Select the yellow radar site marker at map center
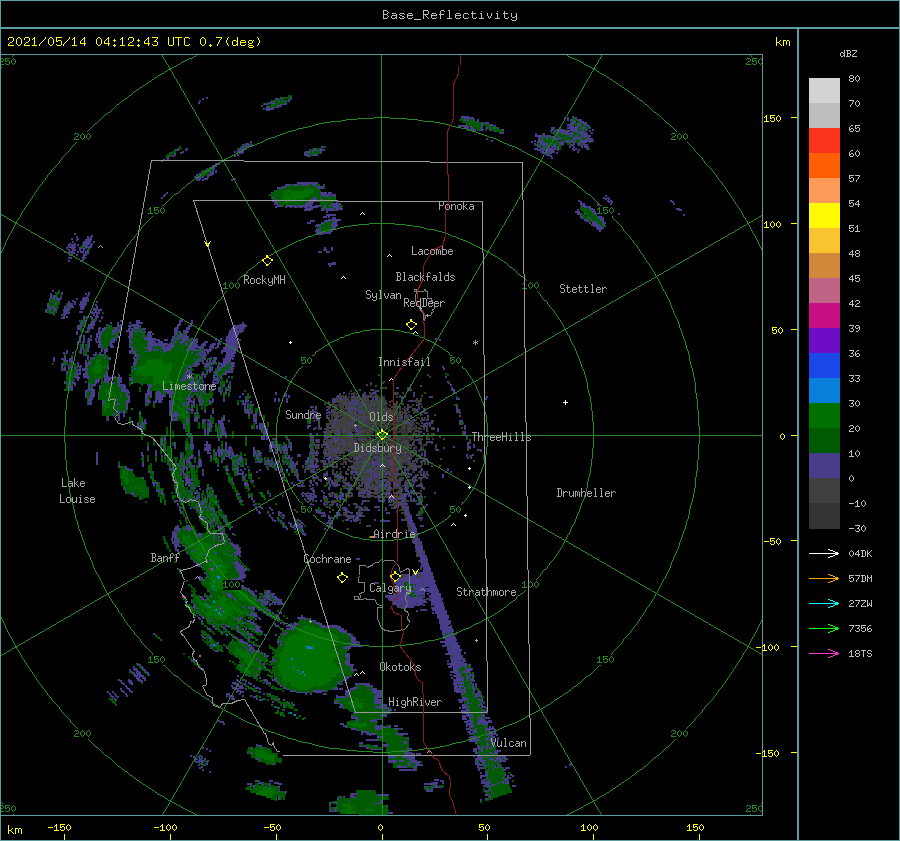900x841 pixels. pyautogui.click(x=382, y=435)
